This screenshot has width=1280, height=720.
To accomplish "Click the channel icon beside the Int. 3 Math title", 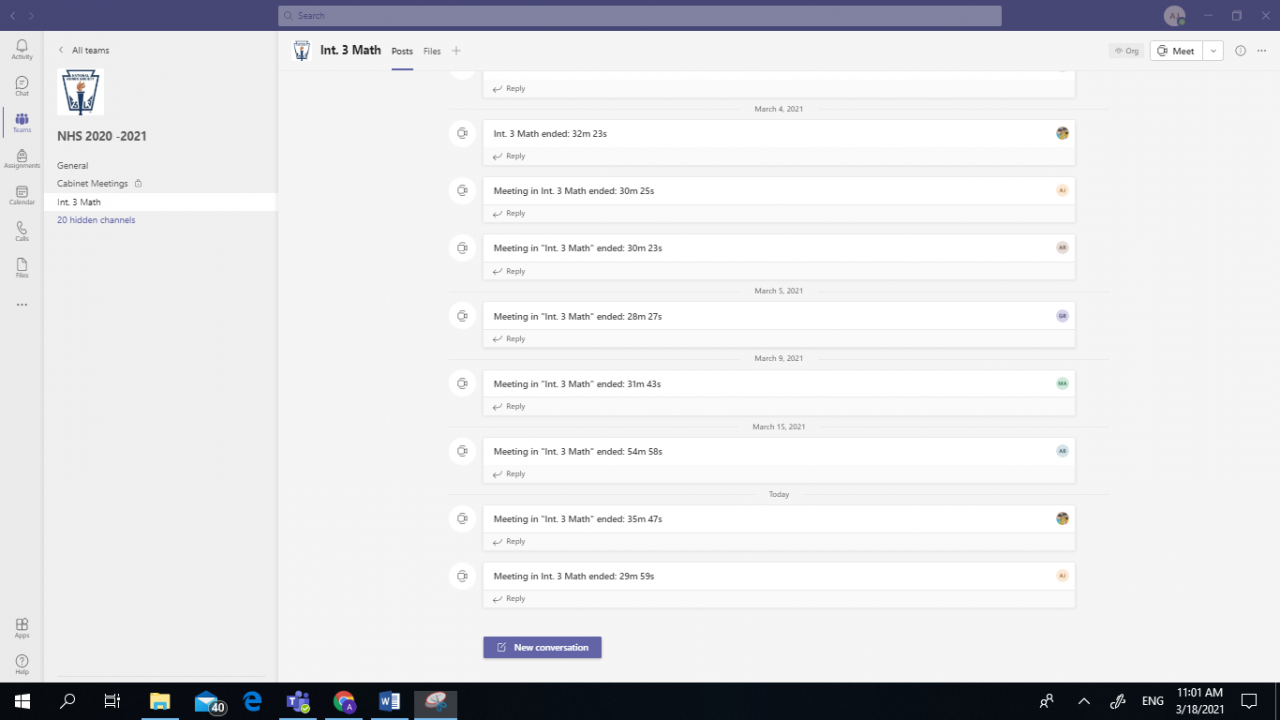I will tap(301, 50).
